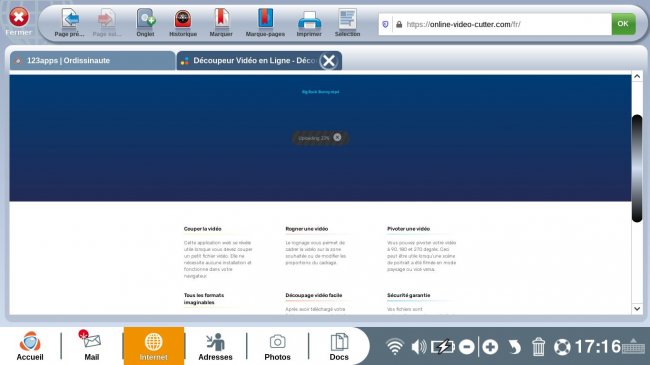
Task: Click the undo curved arrow icon
Action: (x=514, y=347)
